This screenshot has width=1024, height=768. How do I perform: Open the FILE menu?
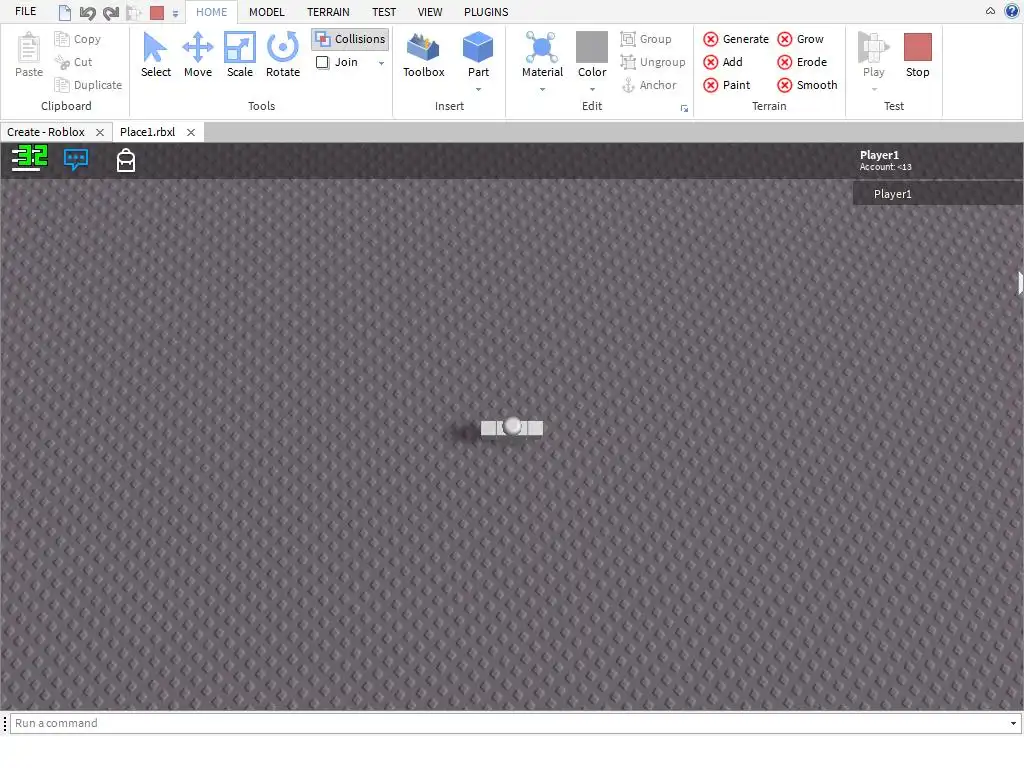pos(25,12)
